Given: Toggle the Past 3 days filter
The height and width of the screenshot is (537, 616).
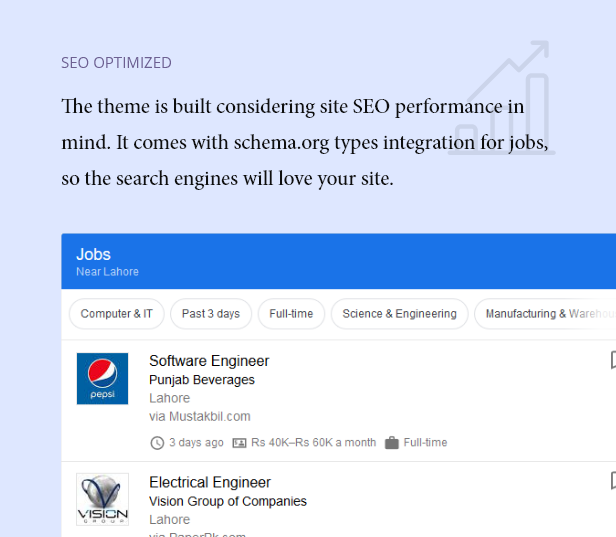Looking at the screenshot, I should pyautogui.click(x=211, y=314).
